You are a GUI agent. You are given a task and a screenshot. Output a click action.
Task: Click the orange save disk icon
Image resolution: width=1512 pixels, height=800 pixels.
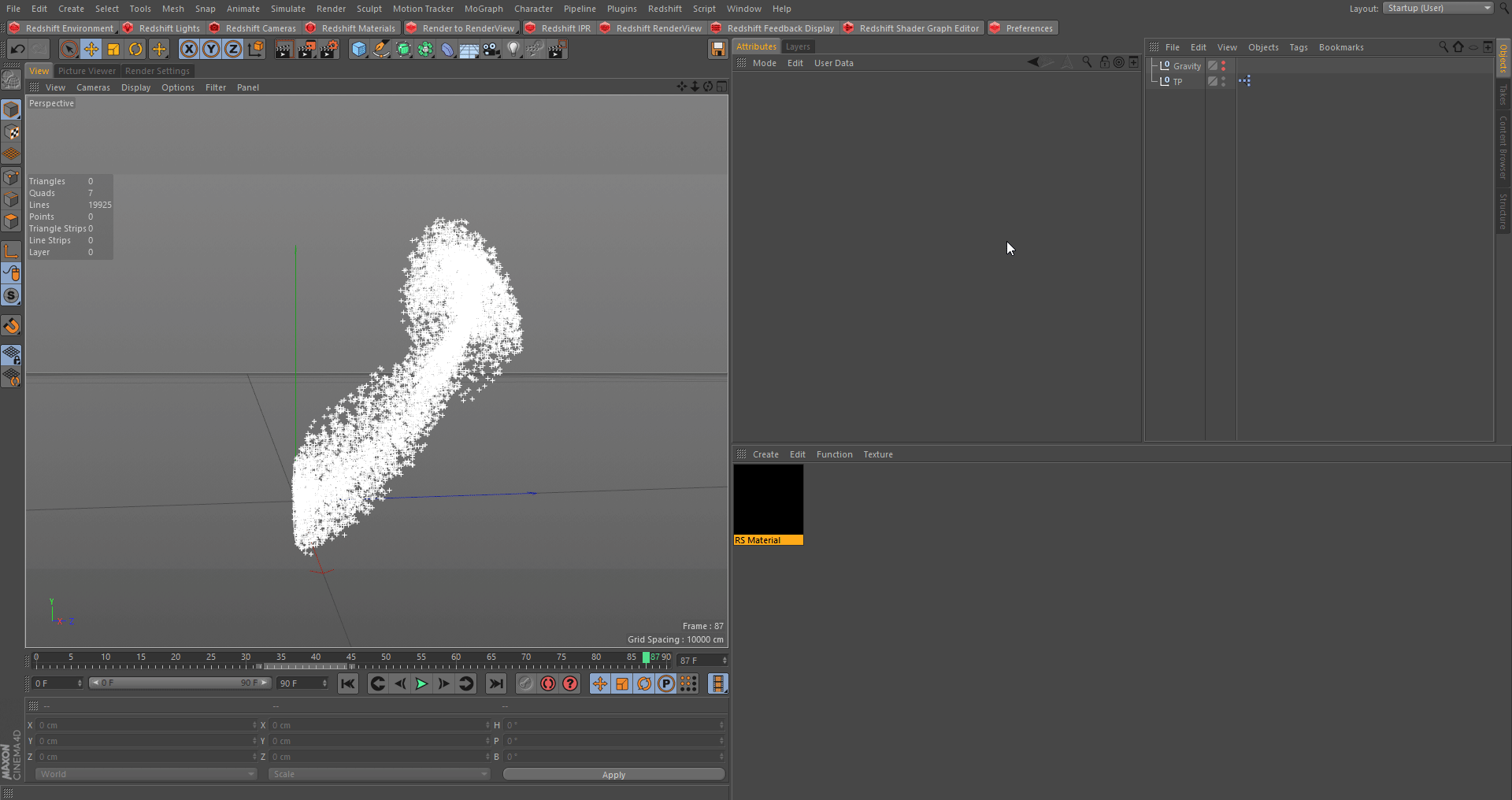click(717, 50)
